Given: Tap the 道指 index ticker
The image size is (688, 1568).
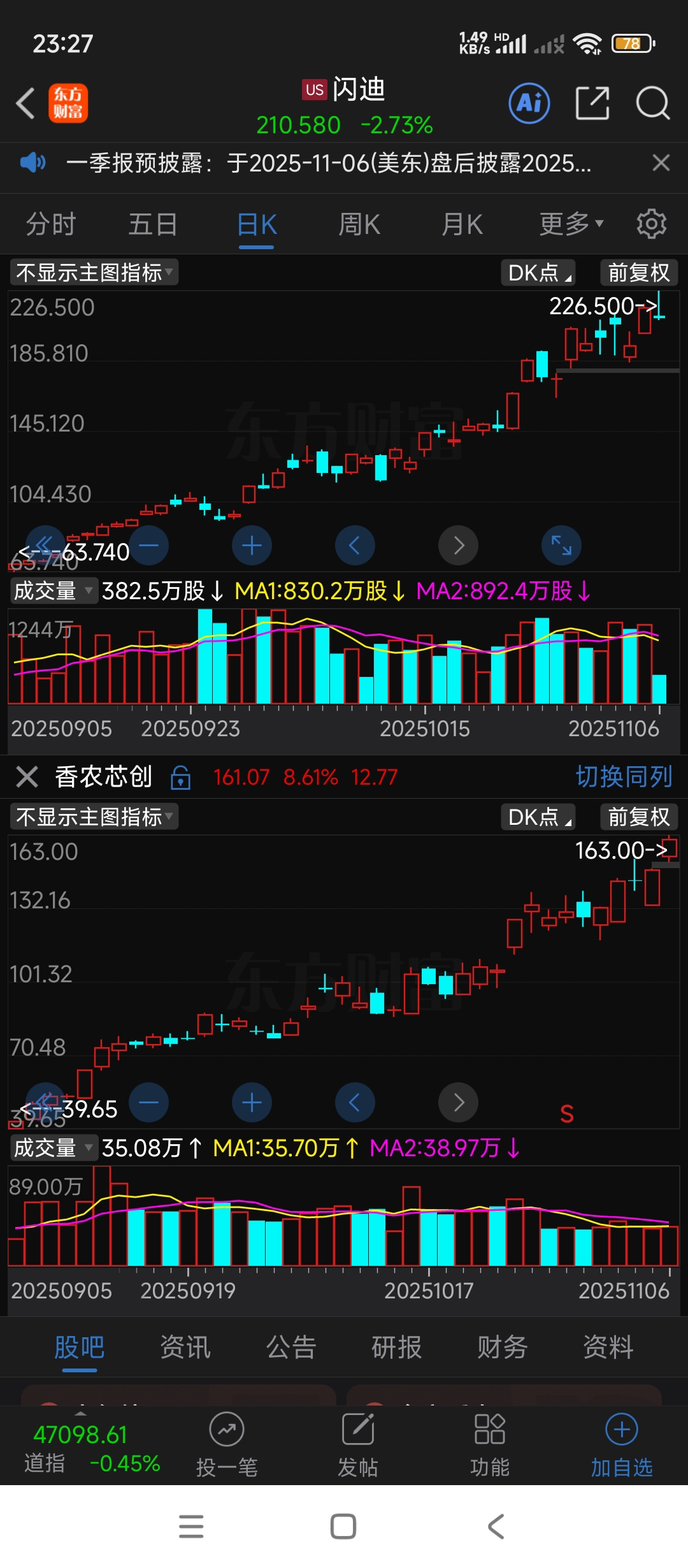Looking at the screenshot, I should [x=92, y=1448].
